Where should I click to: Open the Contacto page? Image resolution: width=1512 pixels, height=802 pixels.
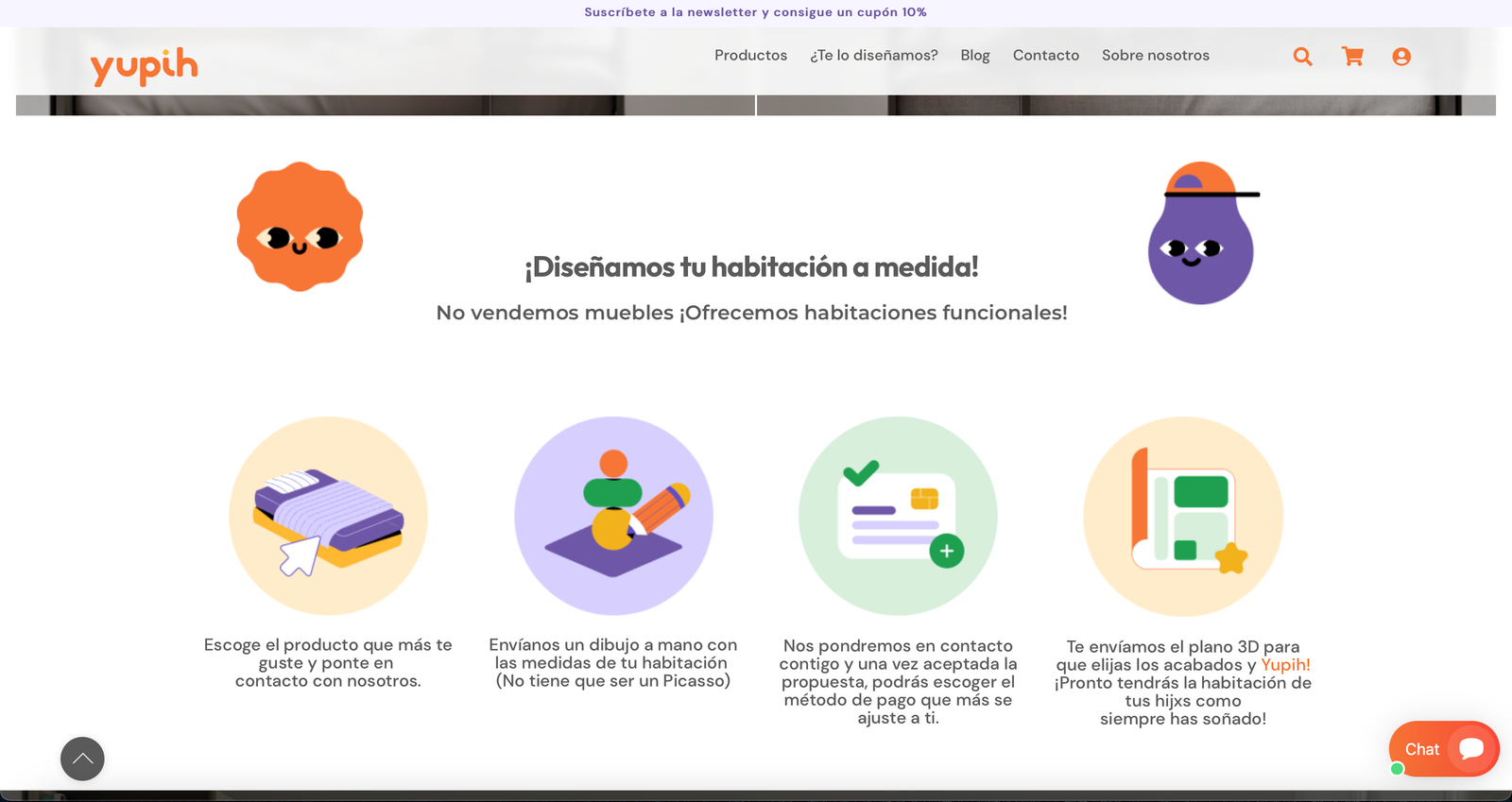pyautogui.click(x=1045, y=56)
